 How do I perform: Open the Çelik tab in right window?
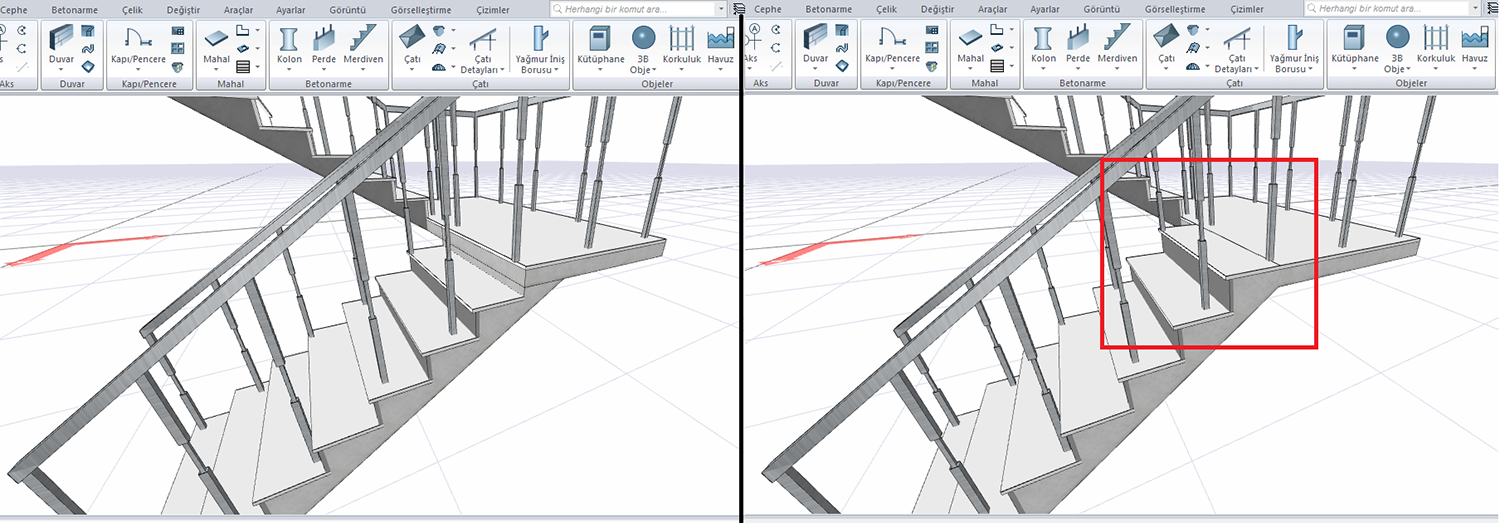(886, 9)
